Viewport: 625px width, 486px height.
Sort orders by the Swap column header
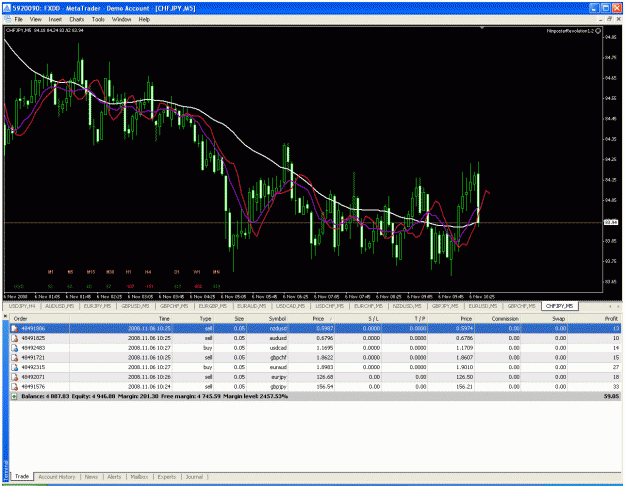pyautogui.click(x=544, y=319)
